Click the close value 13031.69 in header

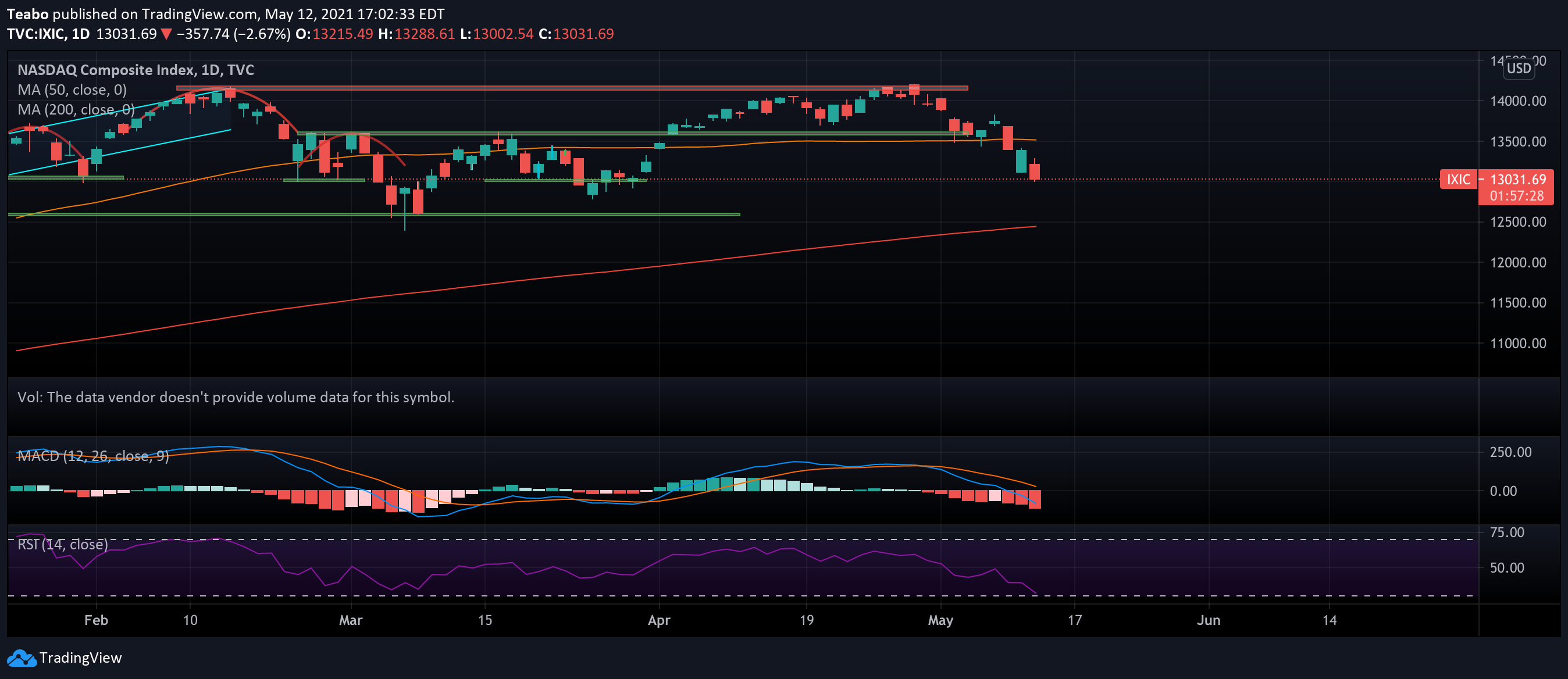coord(583,34)
